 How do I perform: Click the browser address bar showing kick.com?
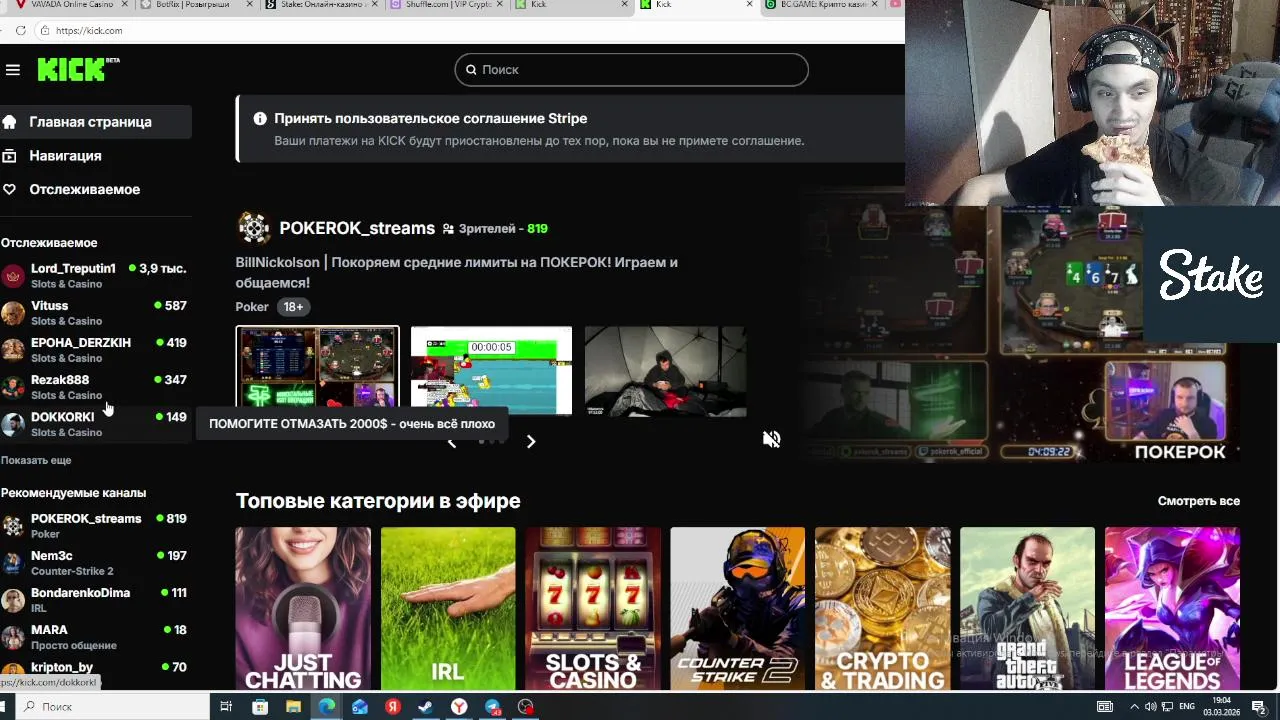point(470,31)
